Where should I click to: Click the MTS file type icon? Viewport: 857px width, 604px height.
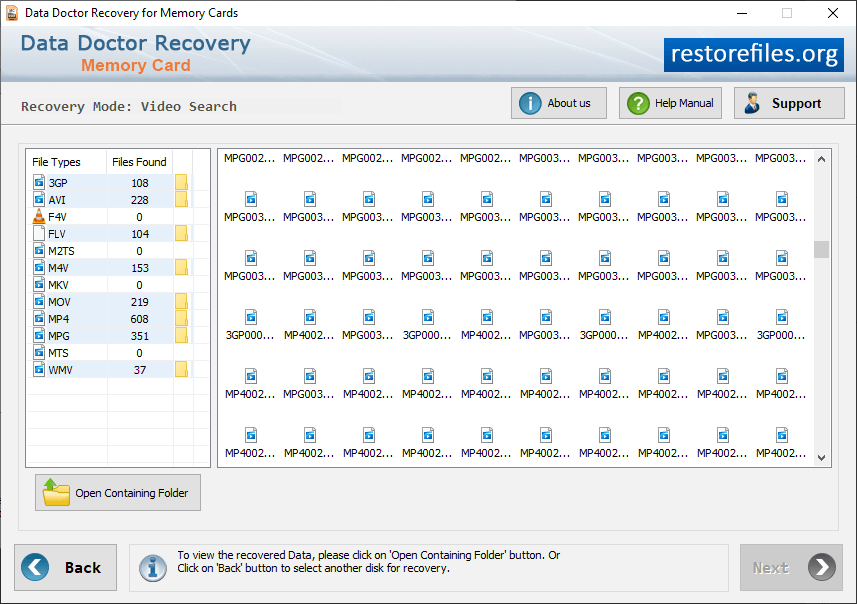(x=39, y=352)
